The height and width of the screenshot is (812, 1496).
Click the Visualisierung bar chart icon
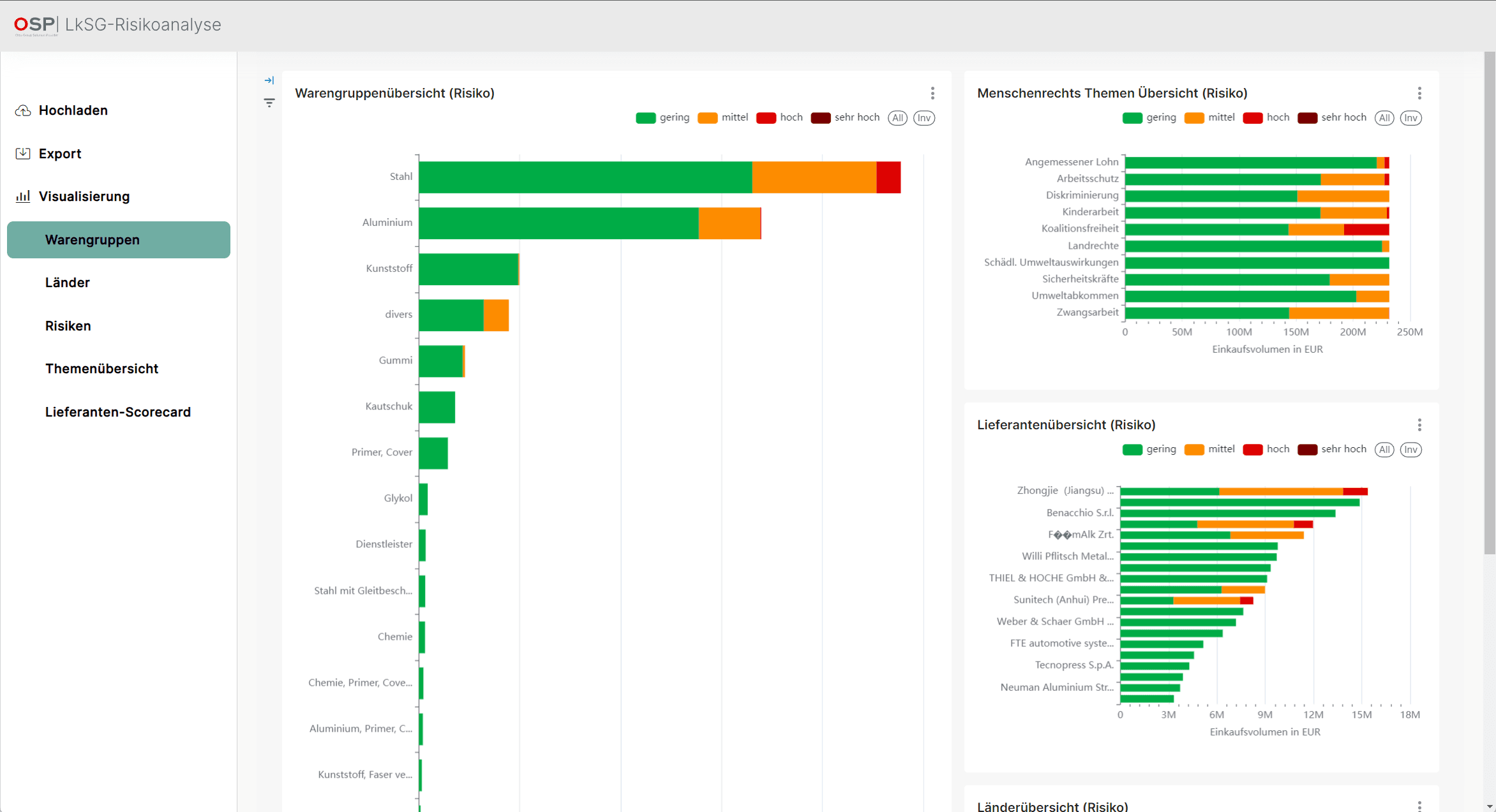tap(23, 196)
